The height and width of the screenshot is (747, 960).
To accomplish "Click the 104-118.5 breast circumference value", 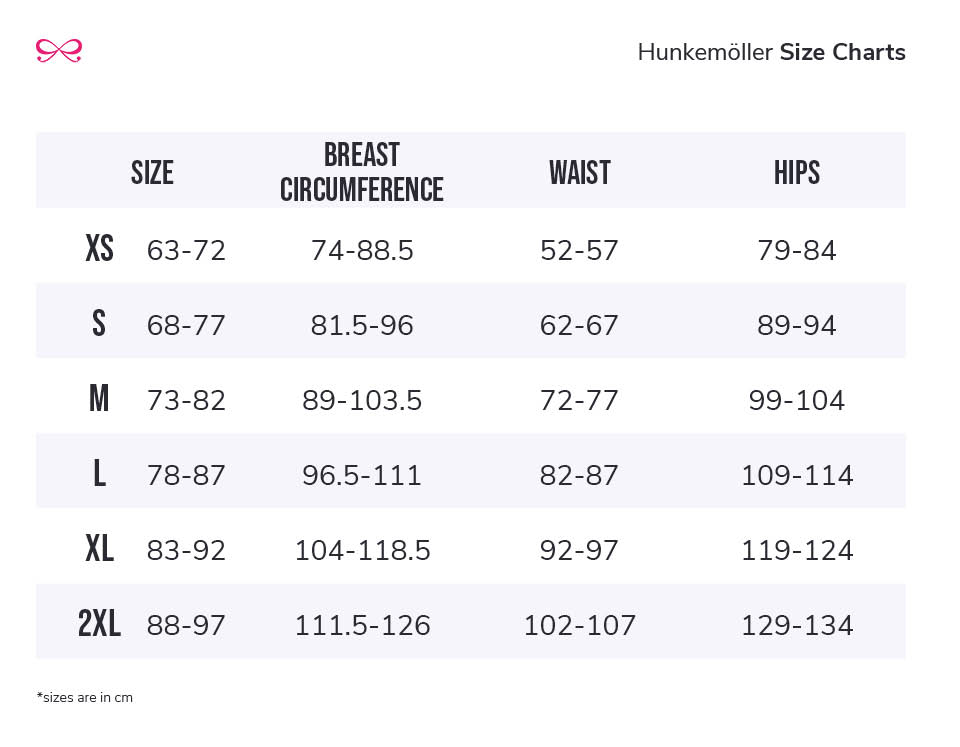I will [x=362, y=550].
